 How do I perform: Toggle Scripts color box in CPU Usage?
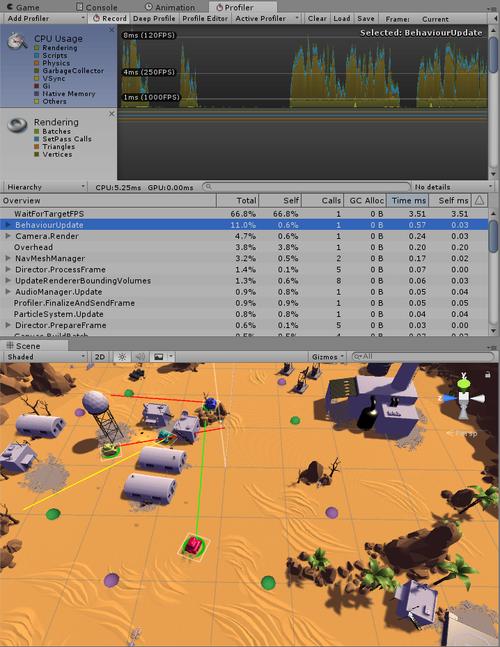click(37, 56)
